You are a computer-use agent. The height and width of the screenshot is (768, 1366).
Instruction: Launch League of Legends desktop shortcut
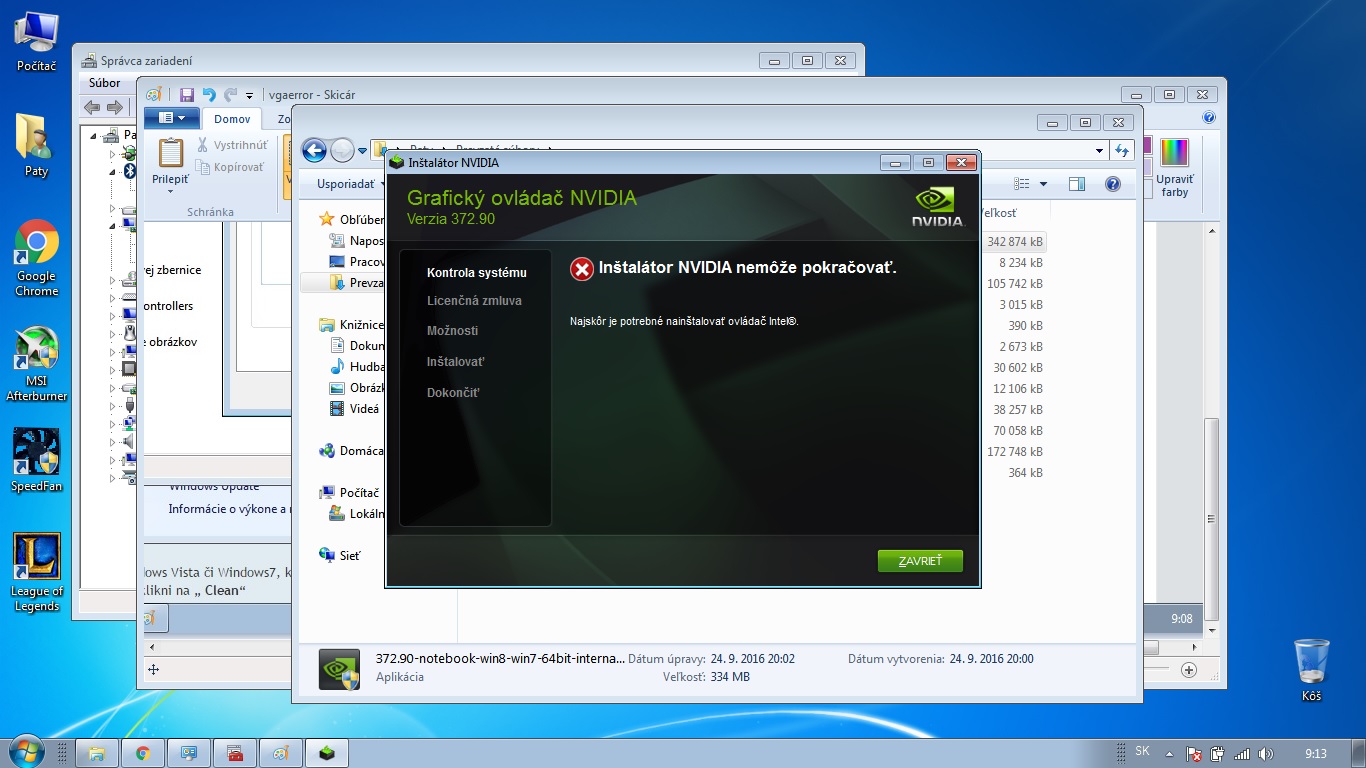(x=37, y=573)
